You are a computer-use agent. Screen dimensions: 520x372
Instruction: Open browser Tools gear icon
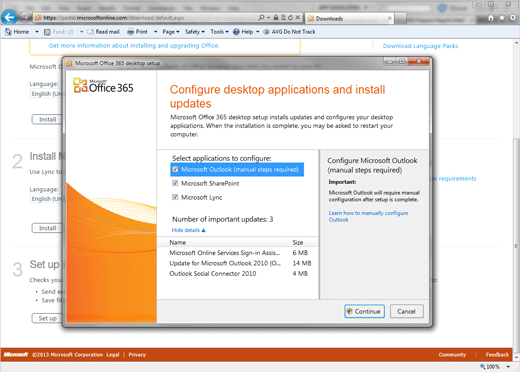tap(513, 18)
